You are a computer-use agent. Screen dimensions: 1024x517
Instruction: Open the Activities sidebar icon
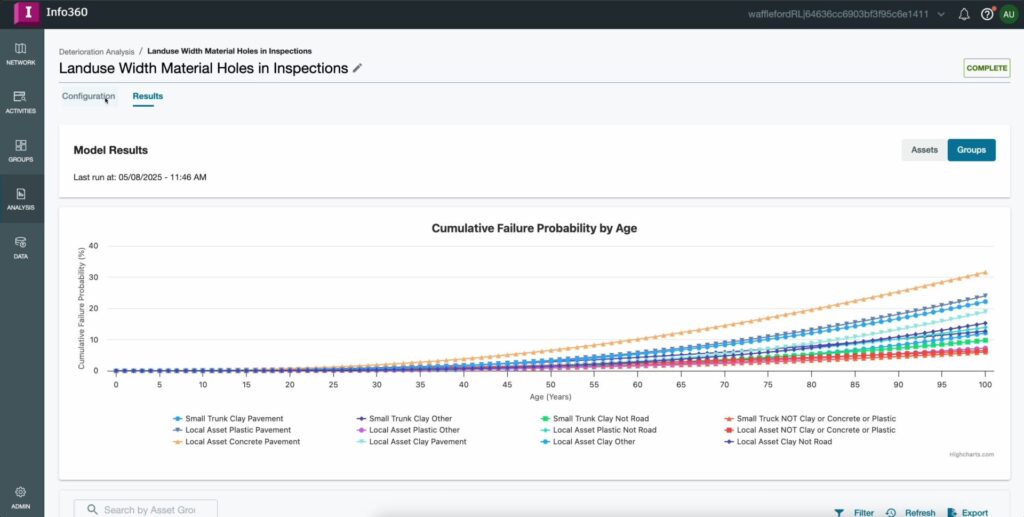point(21,102)
